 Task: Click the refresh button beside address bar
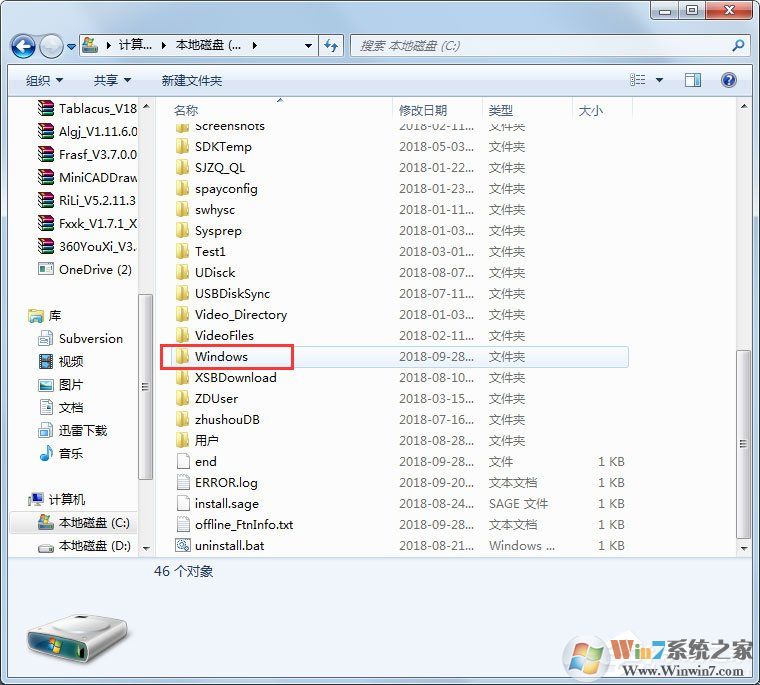coord(331,46)
